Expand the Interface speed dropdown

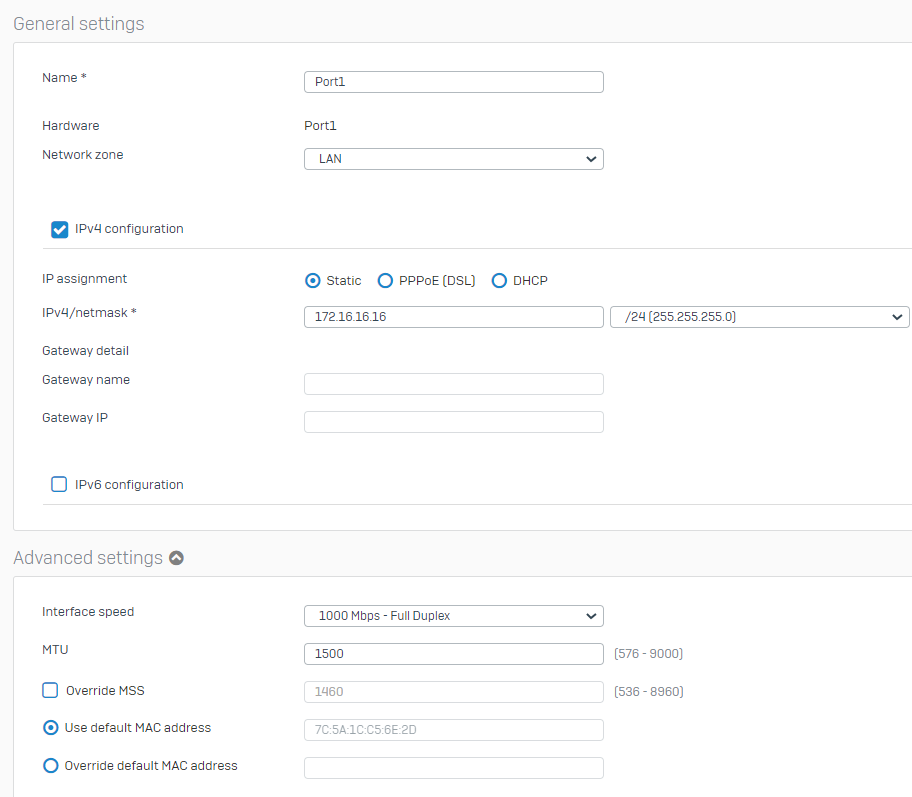pyautogui.click(x=454, y=616)
